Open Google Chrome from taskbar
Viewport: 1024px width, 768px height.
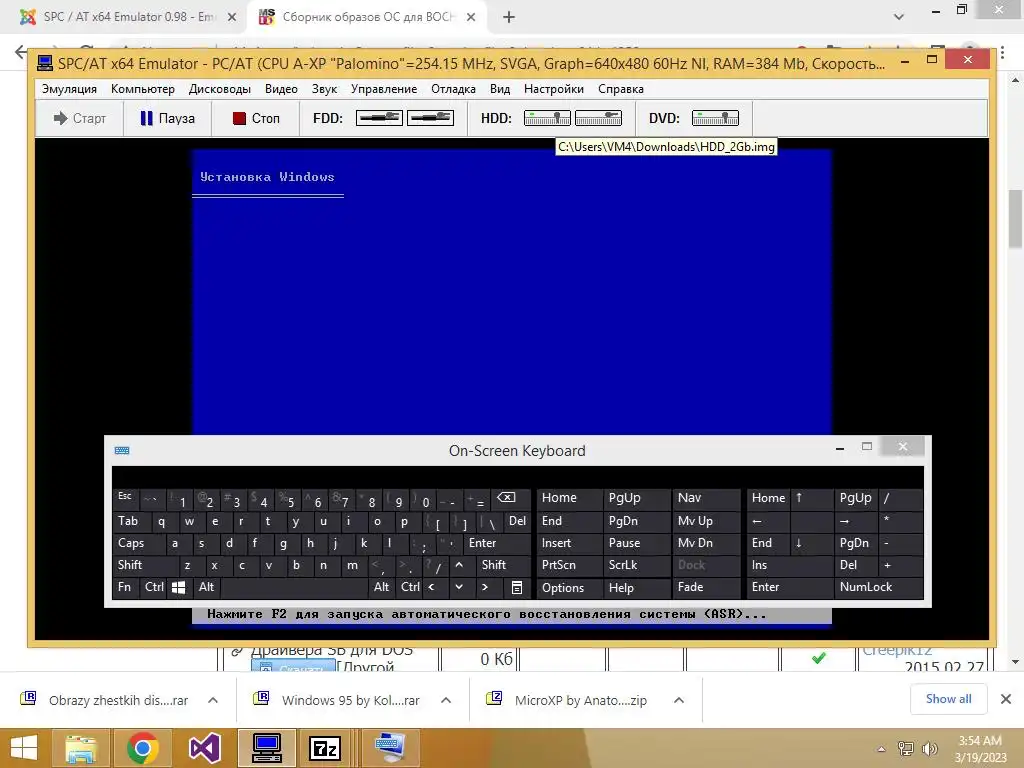[x=142, y=748]
